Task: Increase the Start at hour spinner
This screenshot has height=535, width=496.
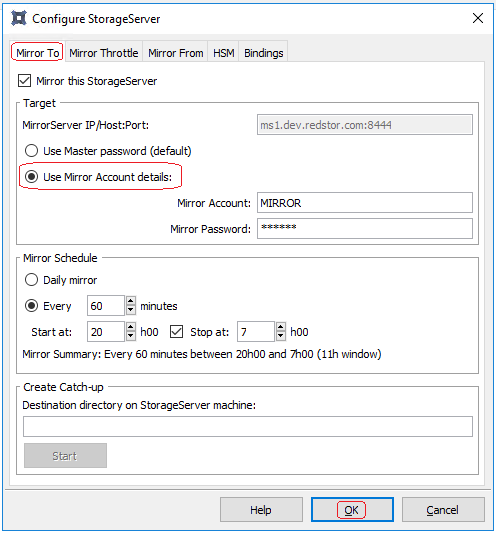Action: [131, 327]
